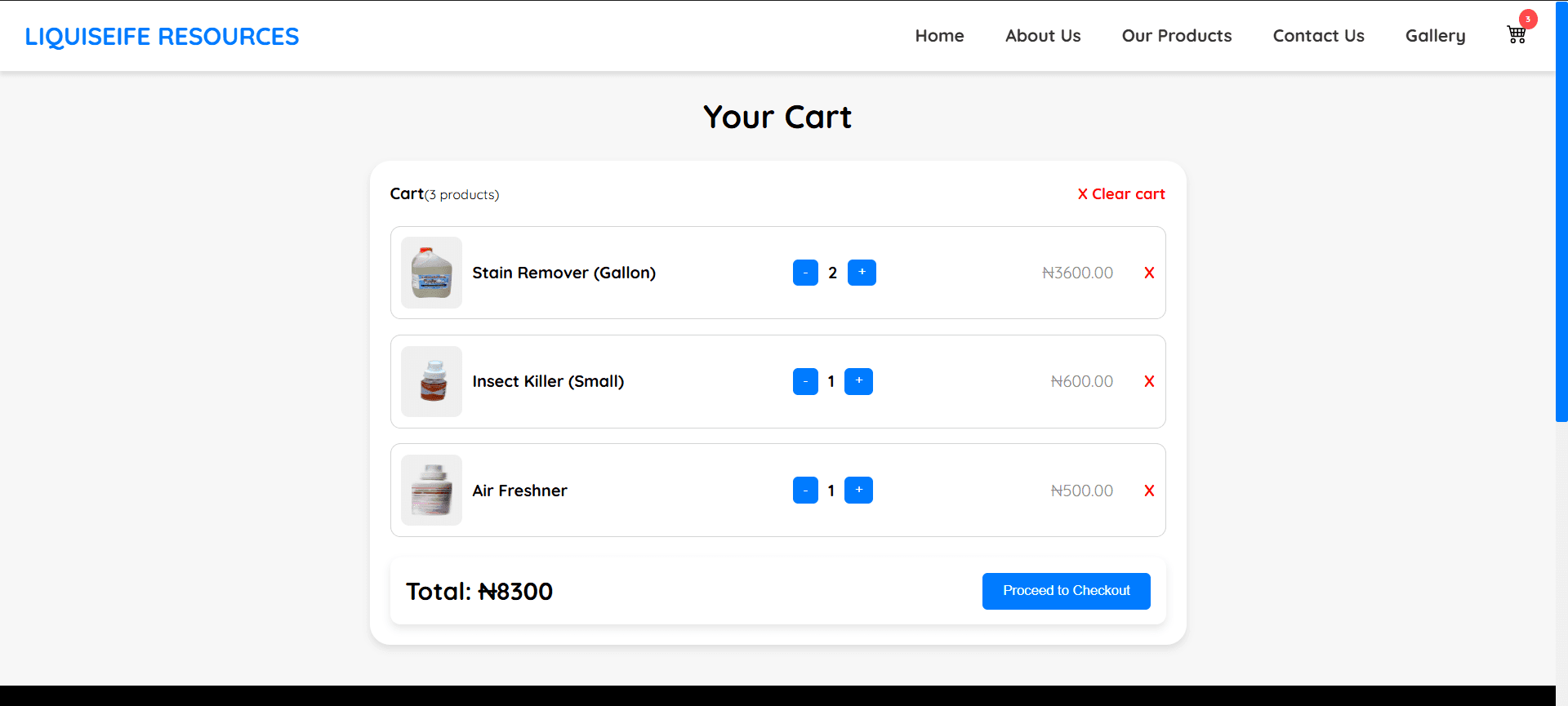This screenshot has width=1568, height=706.
Task: Click the Total: ₦8300 text
Action: tap(479, 592)
